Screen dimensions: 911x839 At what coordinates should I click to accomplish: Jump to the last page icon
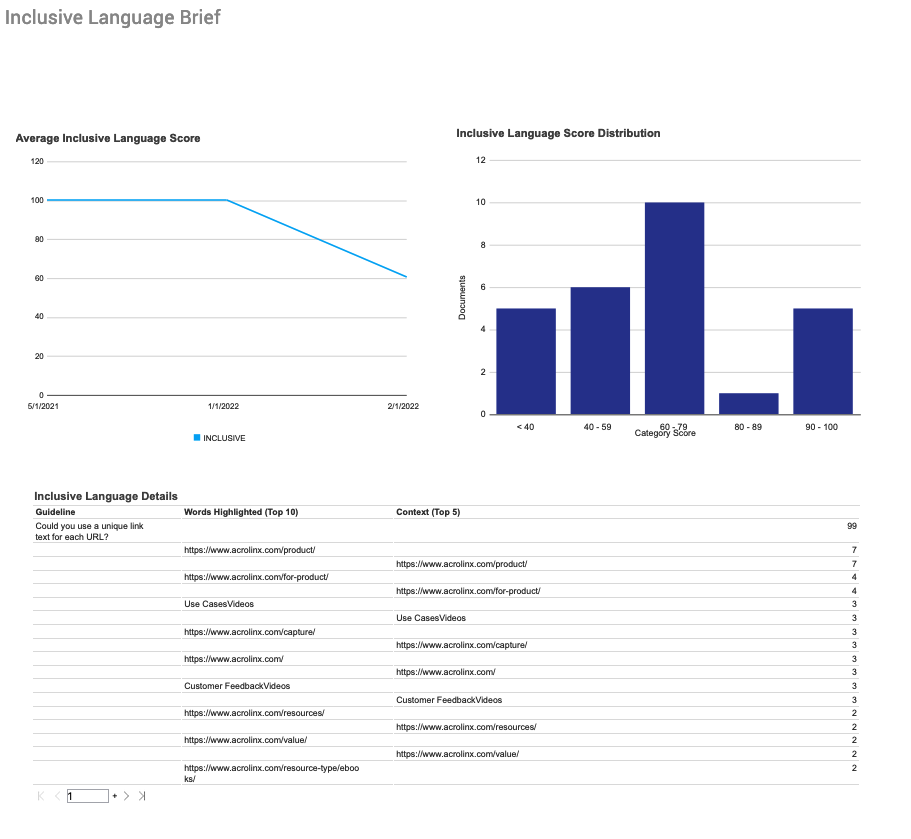point(143,796)
